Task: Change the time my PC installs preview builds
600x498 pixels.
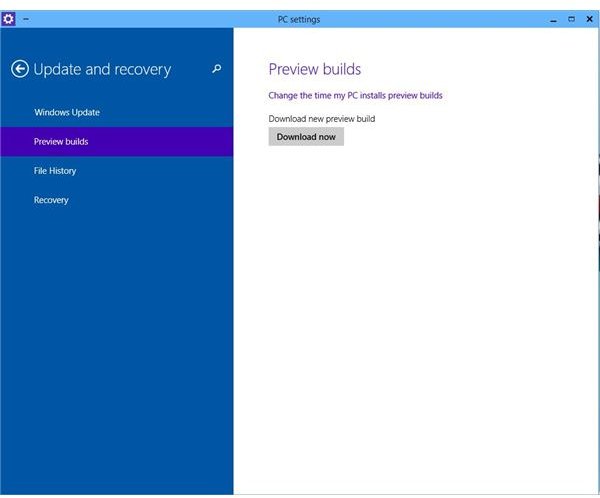Action: 355,95
